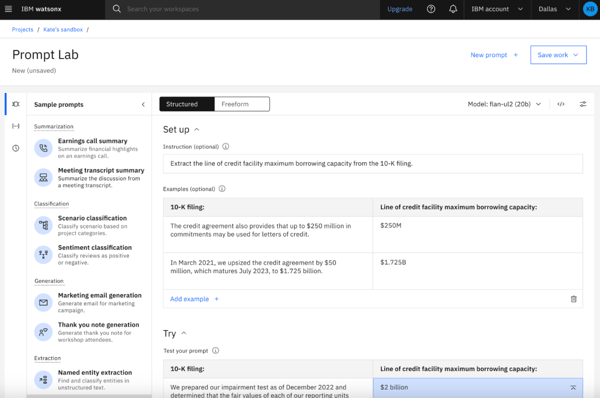Open the IBM account dropdown
600x398 pixels.
497,9
